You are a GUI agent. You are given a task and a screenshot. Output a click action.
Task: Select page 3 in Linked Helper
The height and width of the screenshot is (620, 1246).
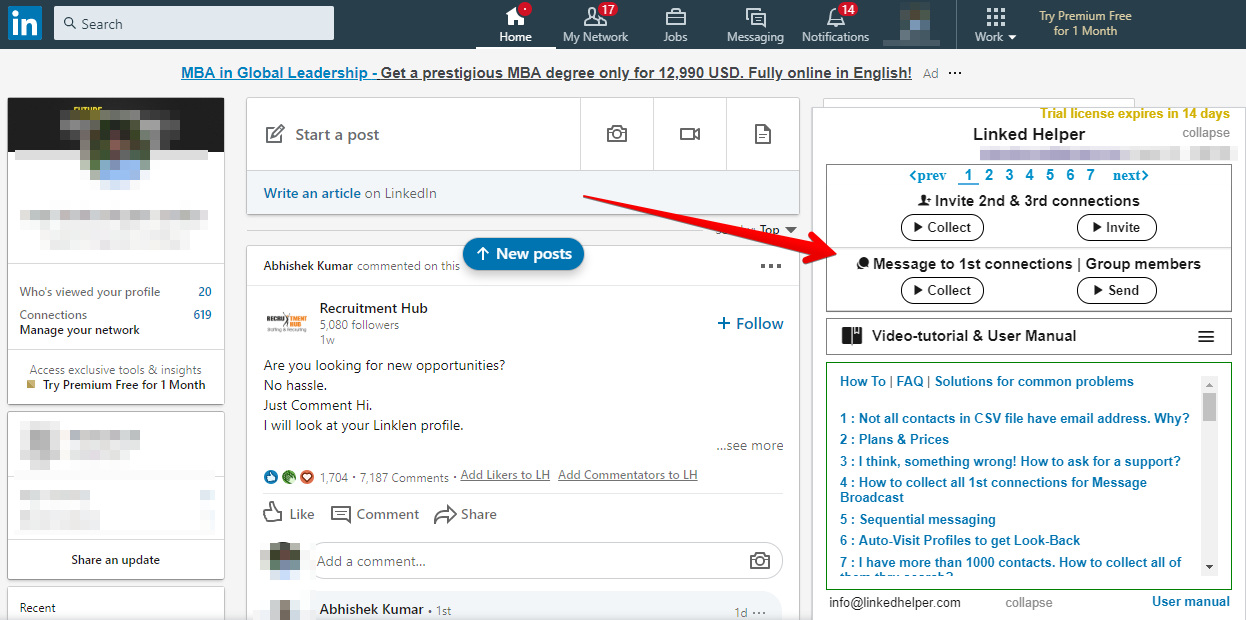[1009, 175]
